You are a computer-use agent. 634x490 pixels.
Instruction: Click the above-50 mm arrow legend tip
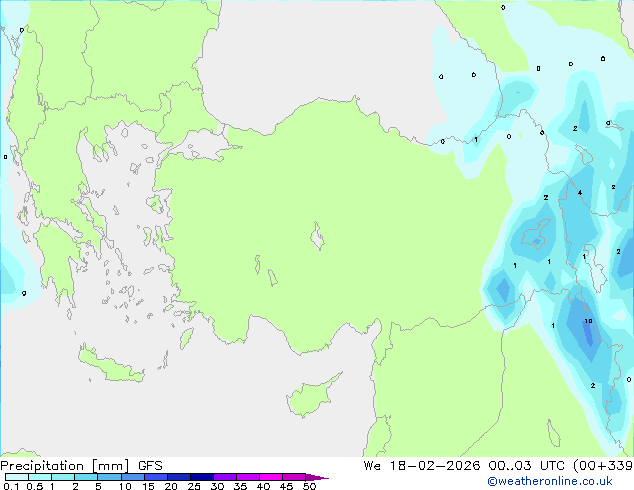coord(317,477)
